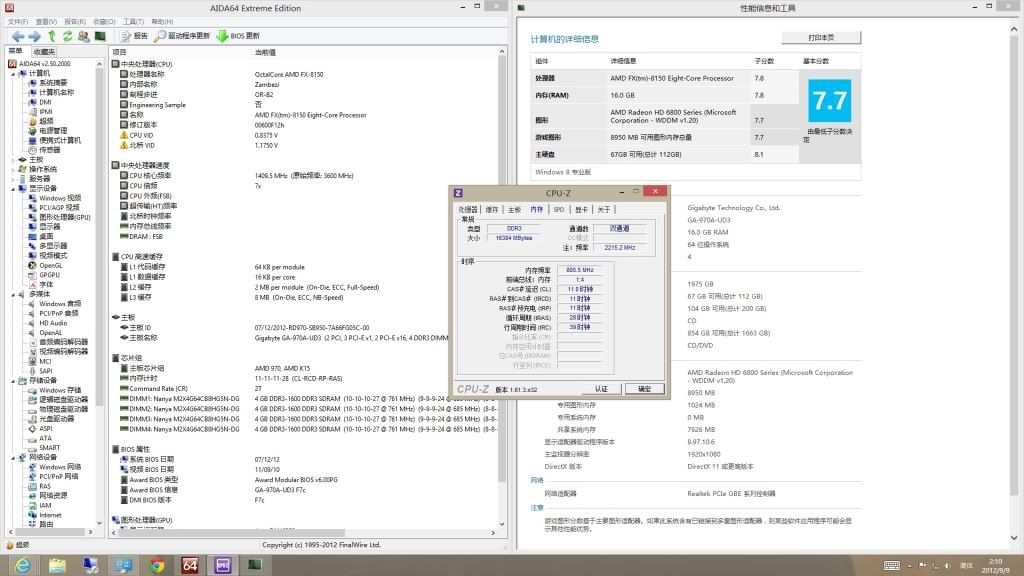Click the Forward arrow in AIDA64 toolbar
Image resolution: width=1024 pixels, height=576 pixels.
[x=34, y=36]
